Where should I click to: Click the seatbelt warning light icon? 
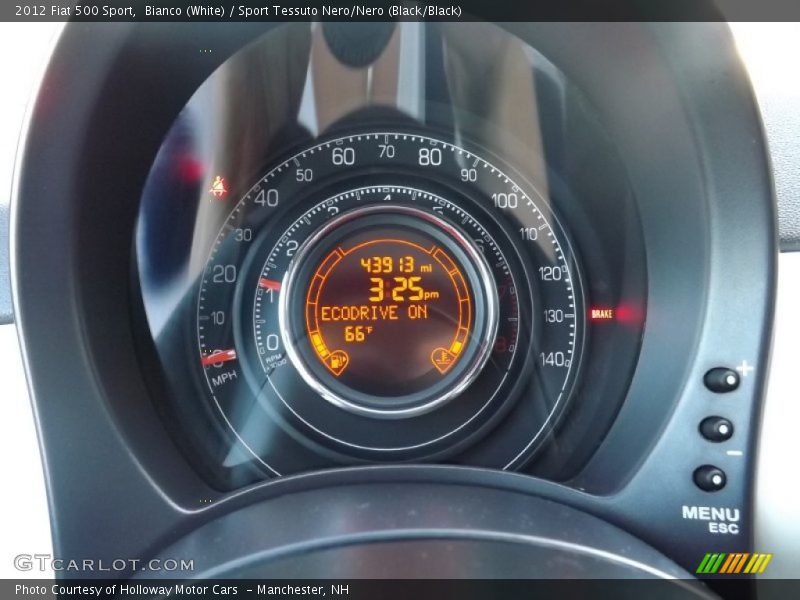pos(217,186)
